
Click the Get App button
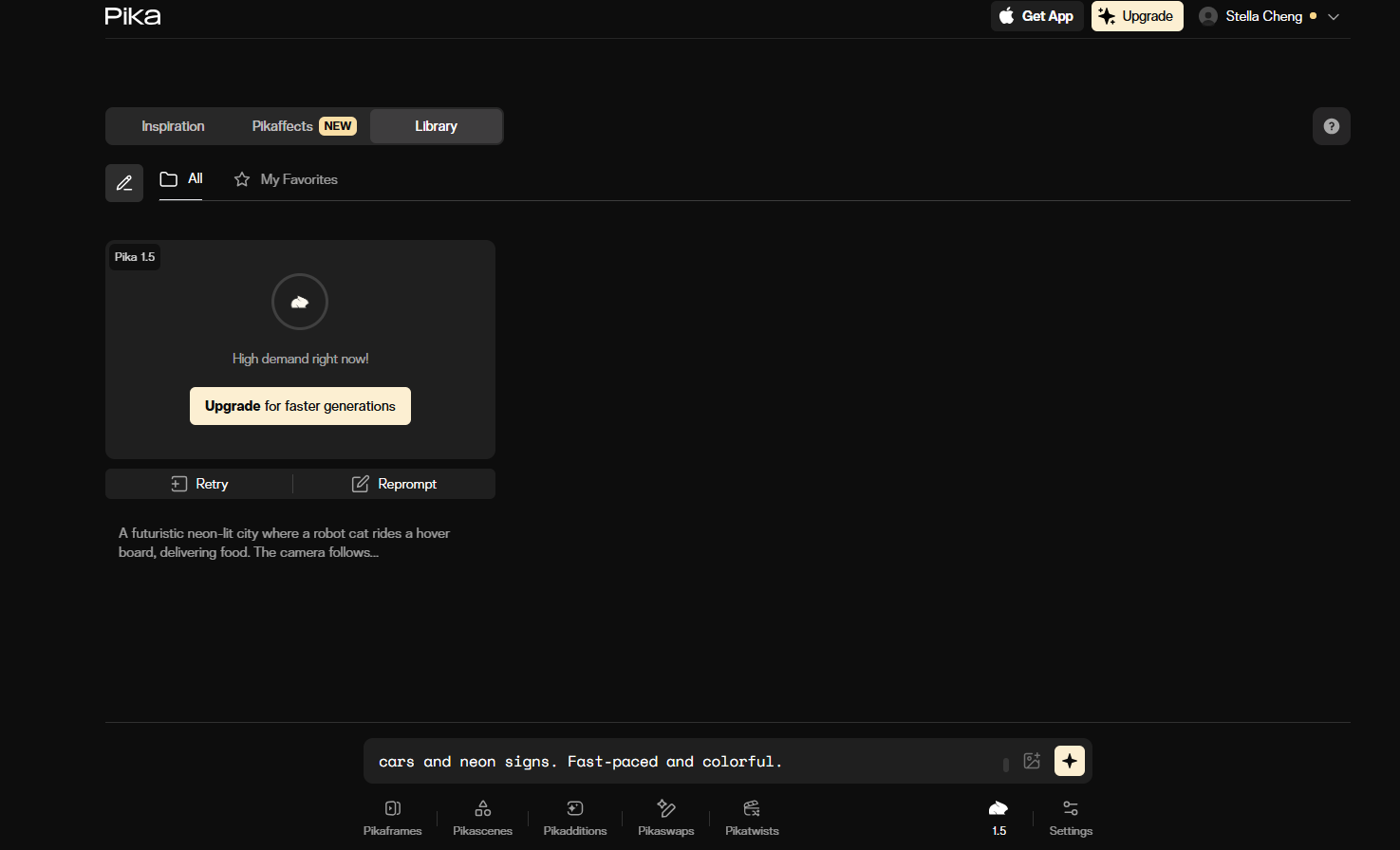click(1037, 16)
